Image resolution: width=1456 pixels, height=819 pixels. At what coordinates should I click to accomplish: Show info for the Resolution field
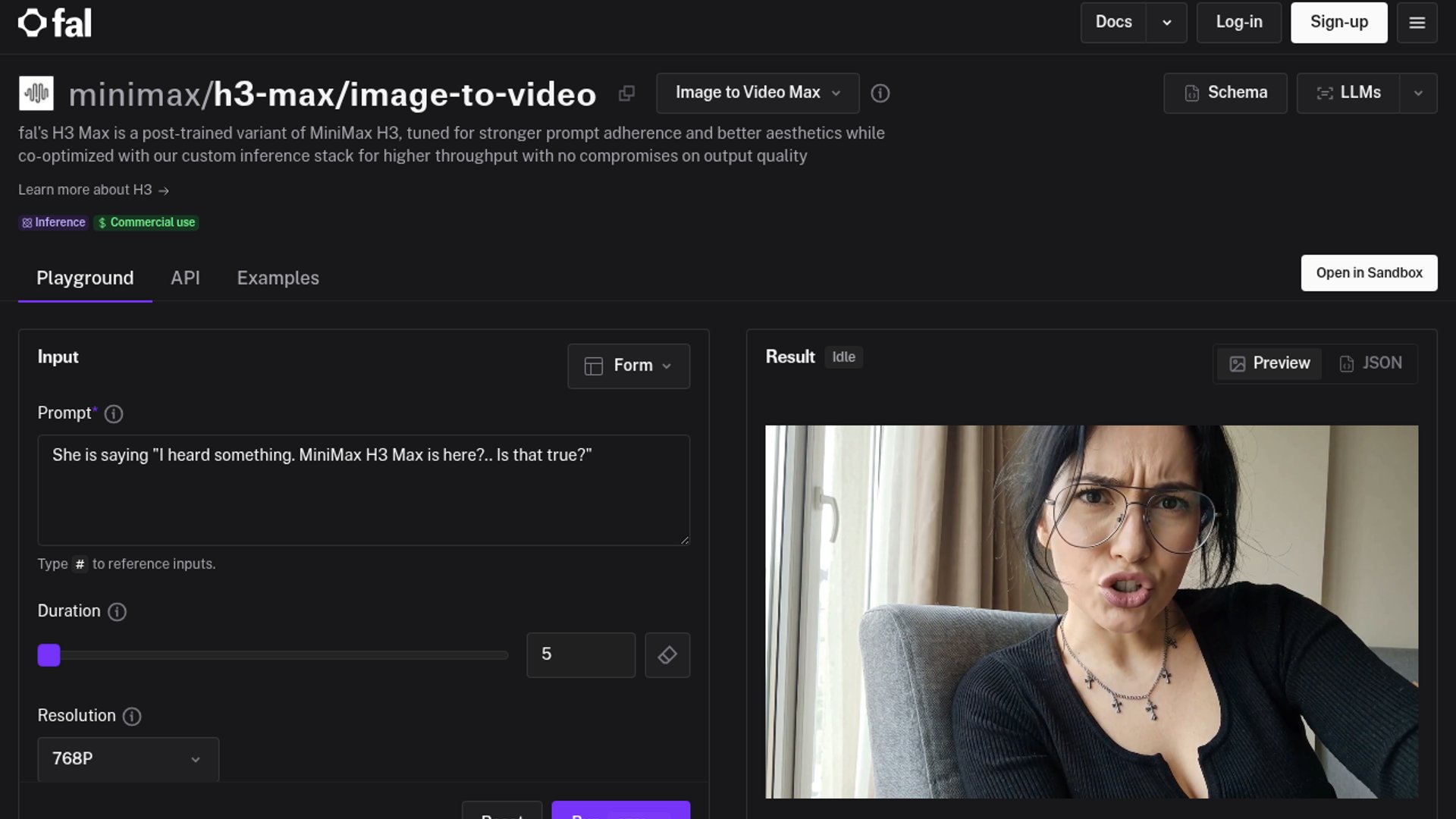coord(132,717)
